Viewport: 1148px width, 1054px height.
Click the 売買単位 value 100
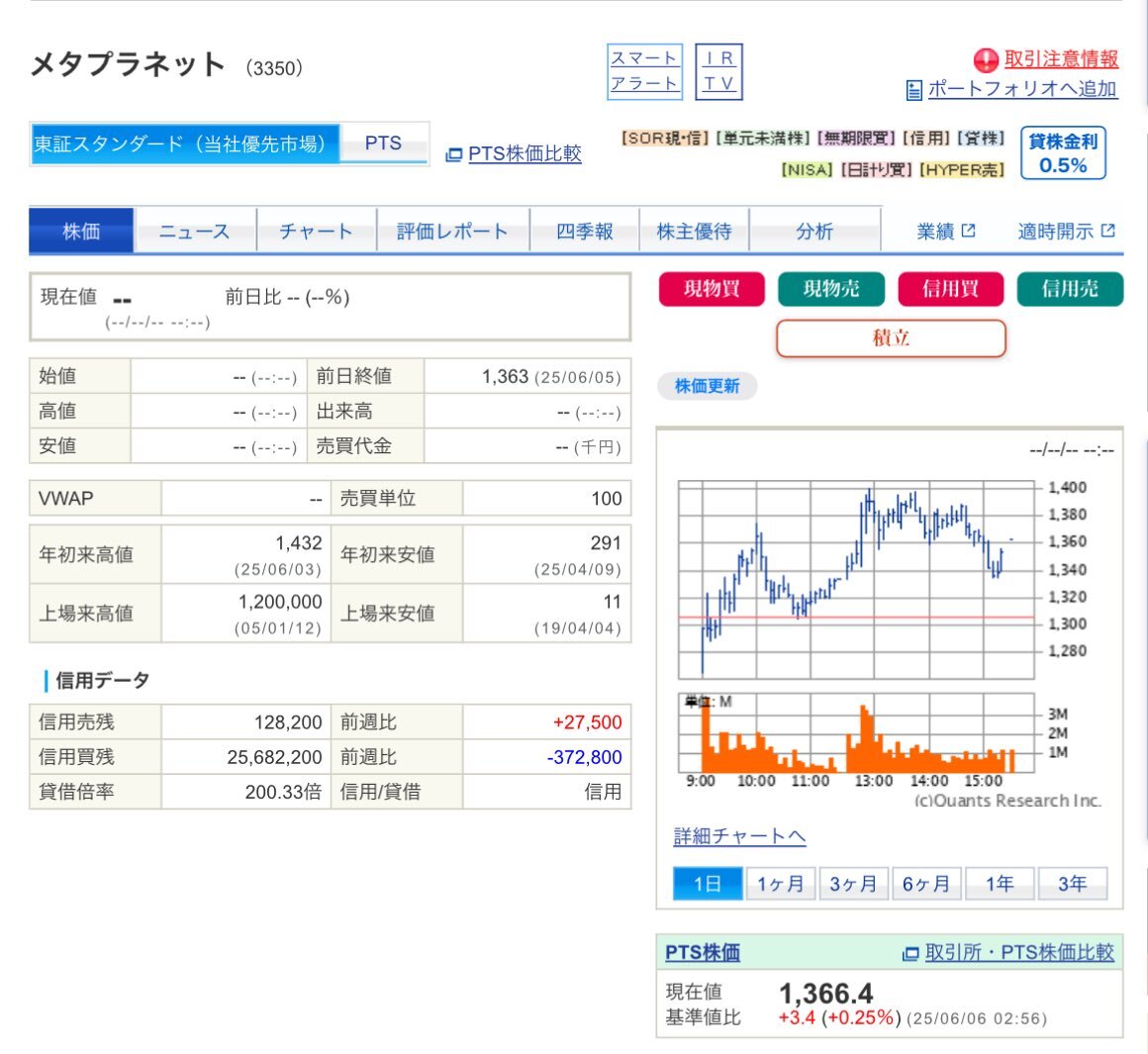[x=607, y=499]
